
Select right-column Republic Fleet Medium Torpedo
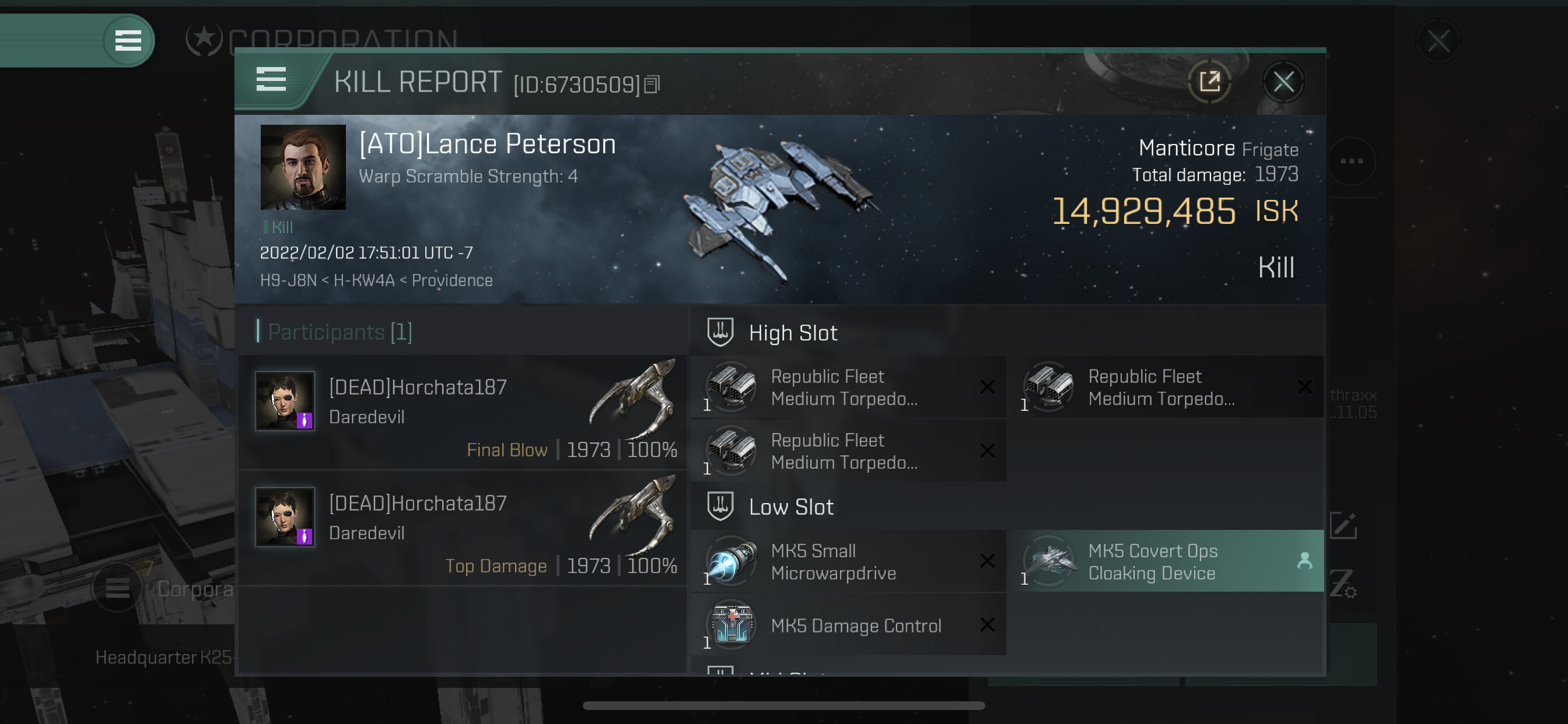(1165, 387)
